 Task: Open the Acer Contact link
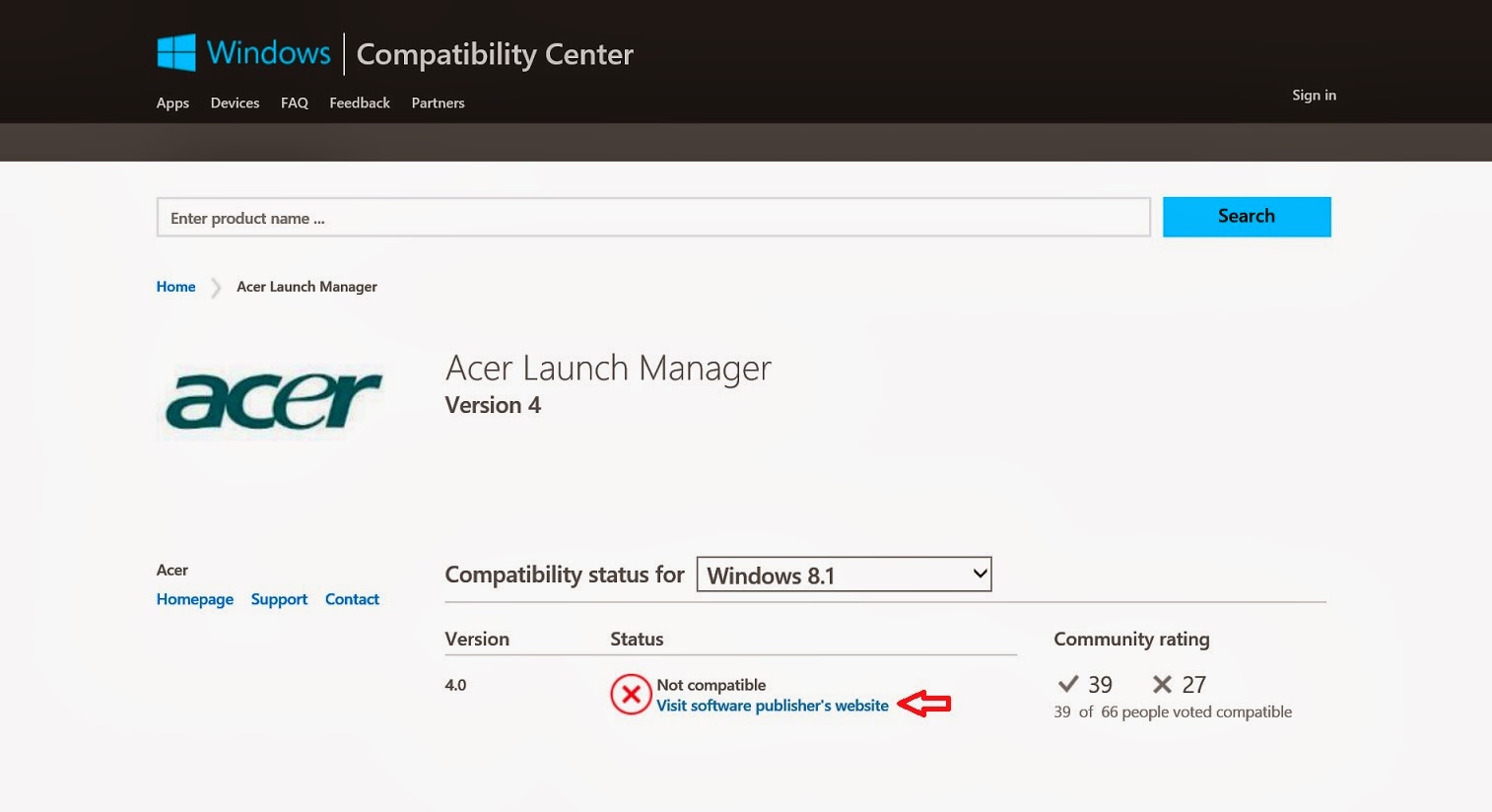pos(352,599)
